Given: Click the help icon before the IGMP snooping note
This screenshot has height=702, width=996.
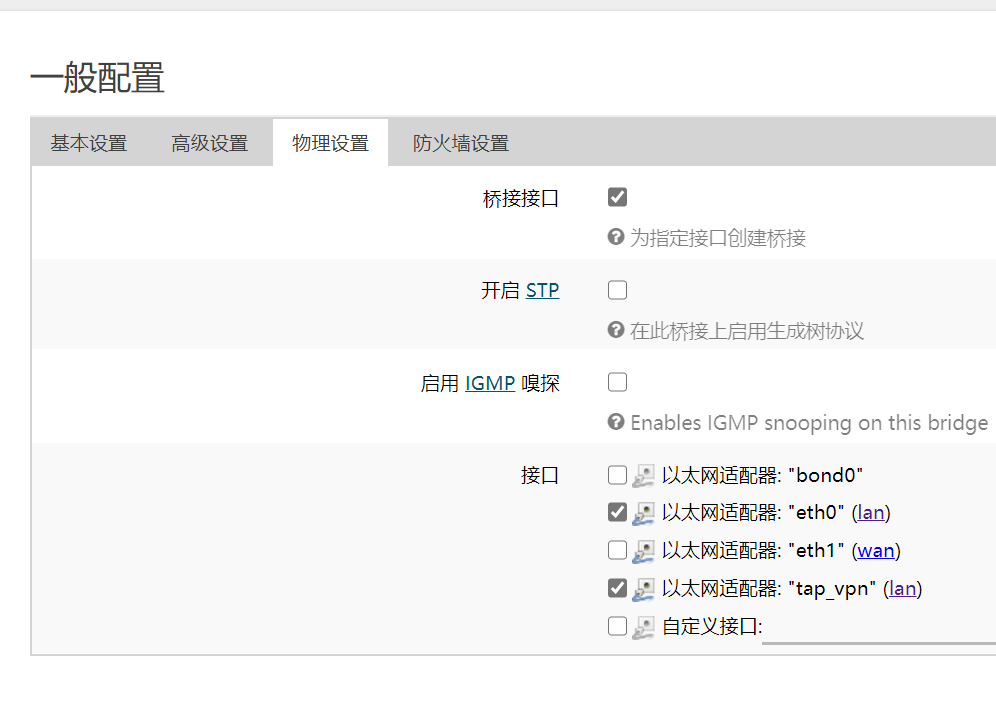Looking at the screenshot, I should coord(616,423).
